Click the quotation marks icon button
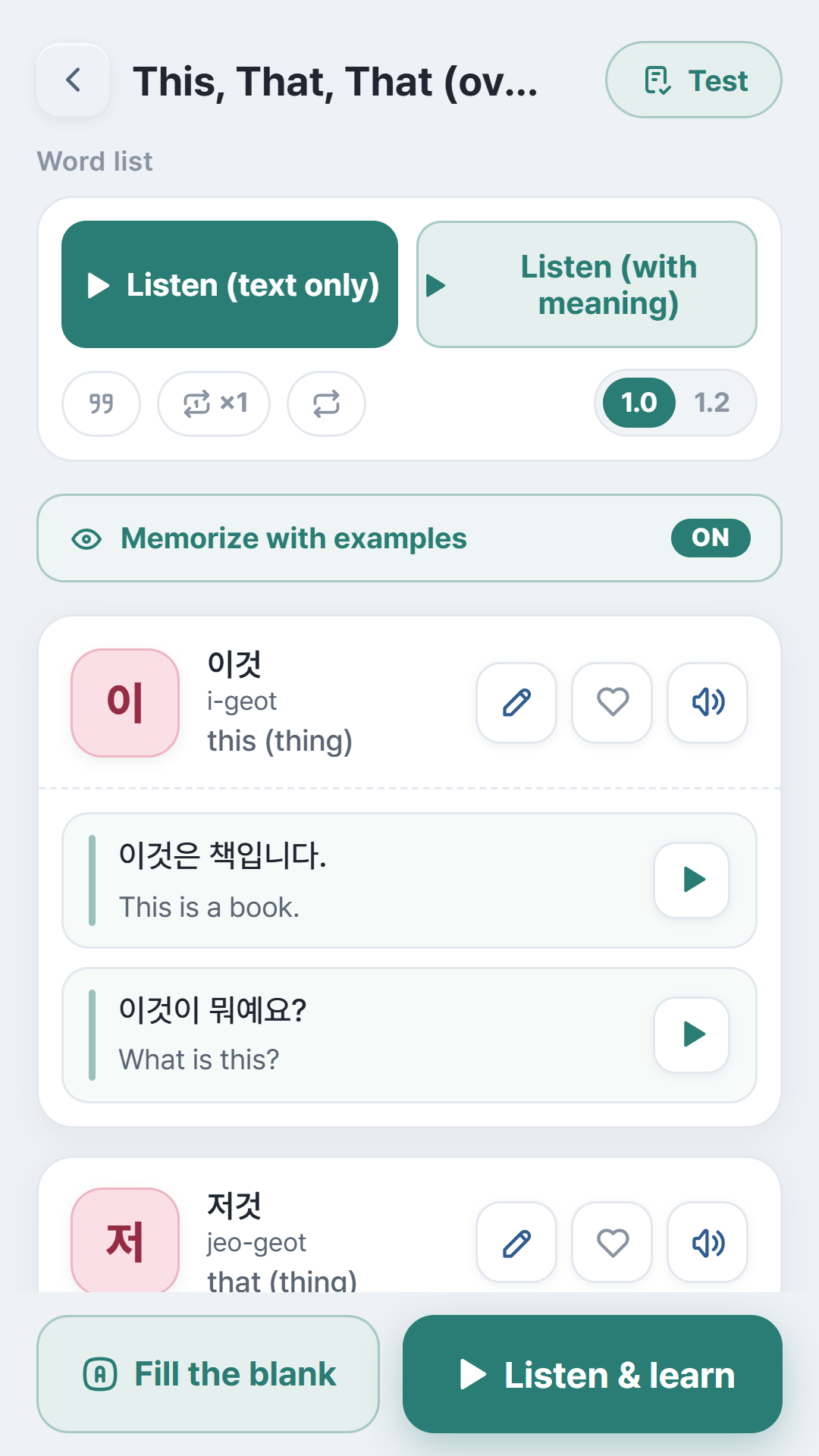The image size is (819, 1456). click(101, 403)
